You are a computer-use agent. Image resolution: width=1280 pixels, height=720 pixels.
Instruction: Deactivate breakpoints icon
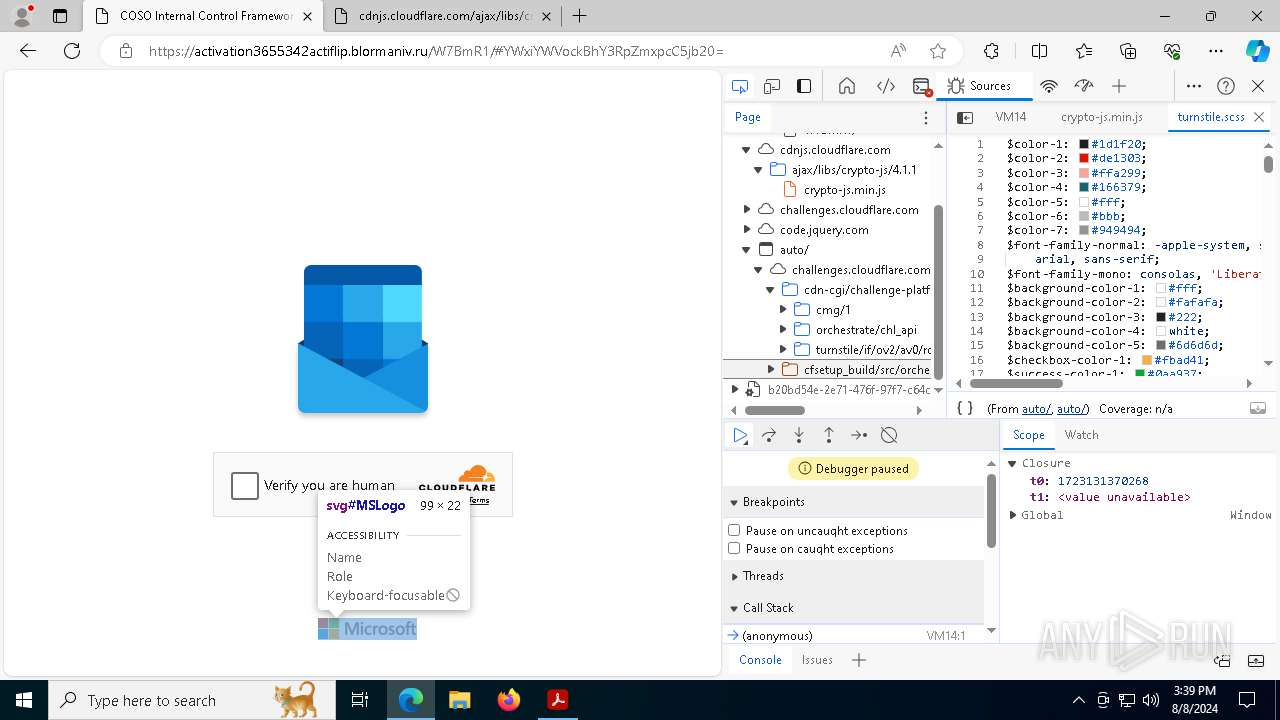click(x=889, y=435)
